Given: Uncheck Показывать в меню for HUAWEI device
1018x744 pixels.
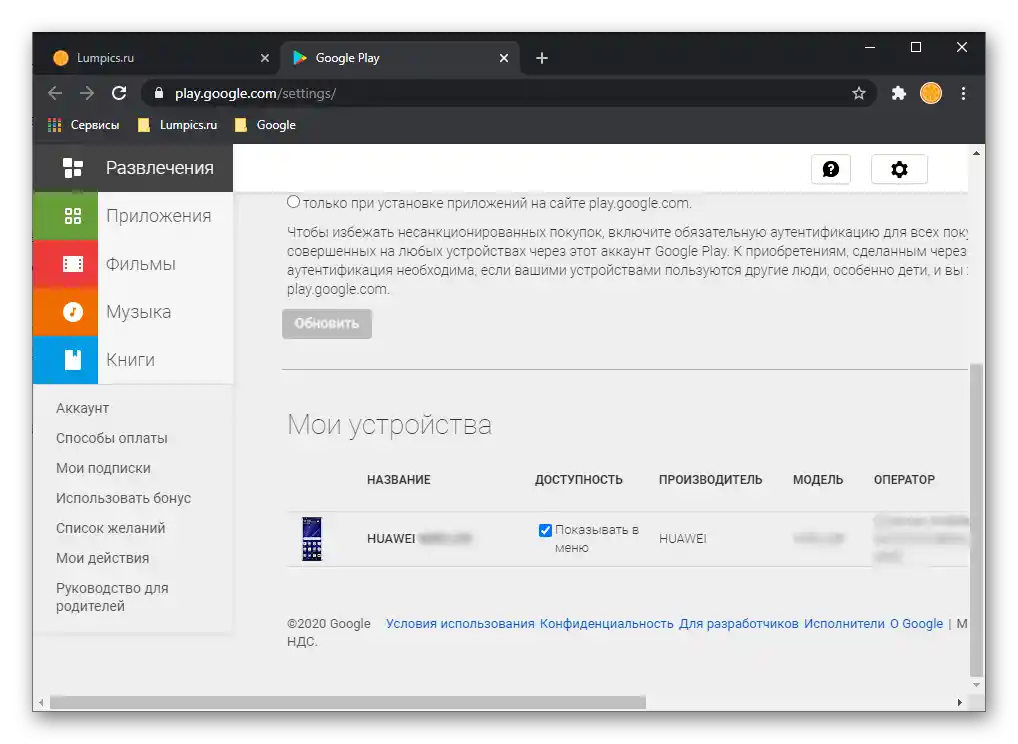Looking at the screenshot, I should [545, 530].
